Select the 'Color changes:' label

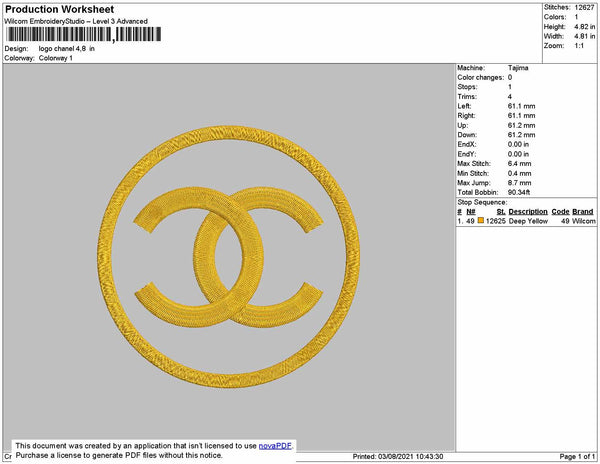click(481, 77)
